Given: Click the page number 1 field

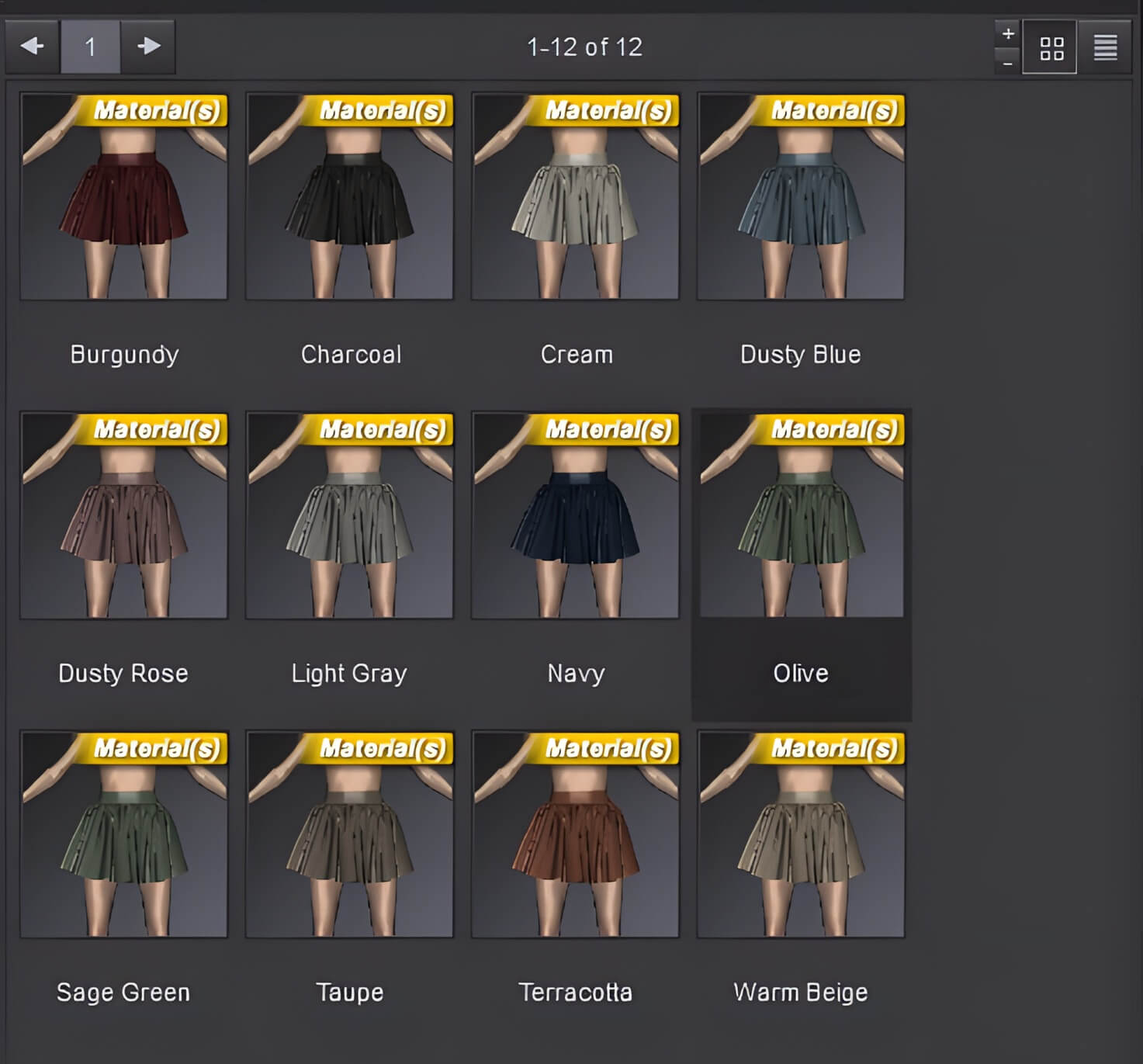Looking at the screenshot, I should (x=90, y=47).
